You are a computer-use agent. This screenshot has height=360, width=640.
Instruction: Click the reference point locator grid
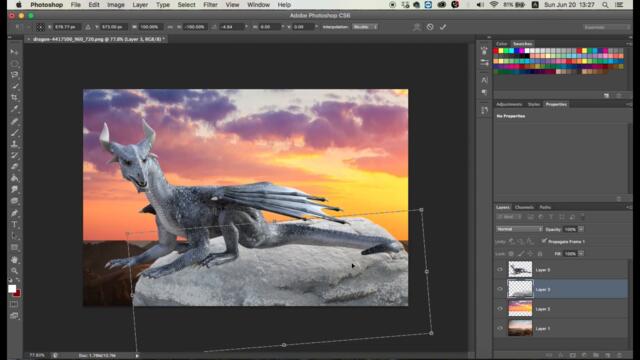click(40, 27)
